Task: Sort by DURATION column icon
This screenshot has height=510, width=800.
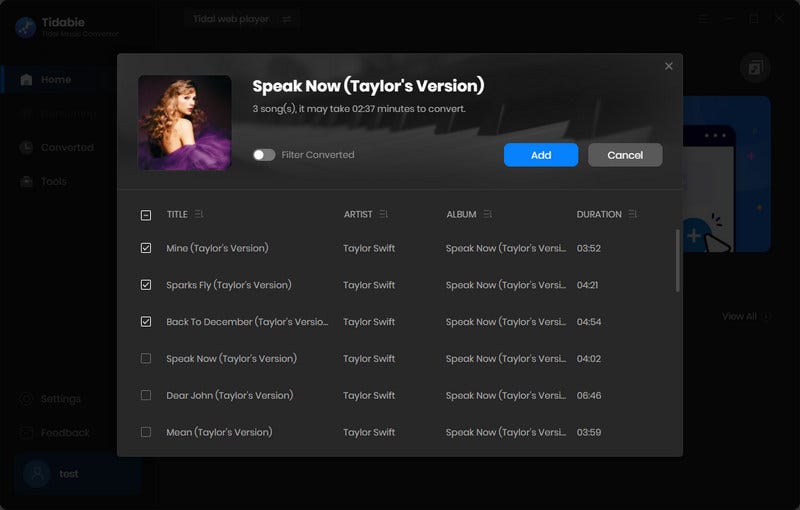Action: (x=633, y=214)
